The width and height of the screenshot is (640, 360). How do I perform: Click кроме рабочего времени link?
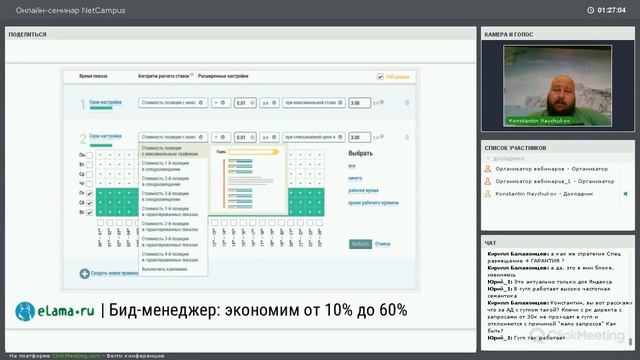(x=373, y=202)
